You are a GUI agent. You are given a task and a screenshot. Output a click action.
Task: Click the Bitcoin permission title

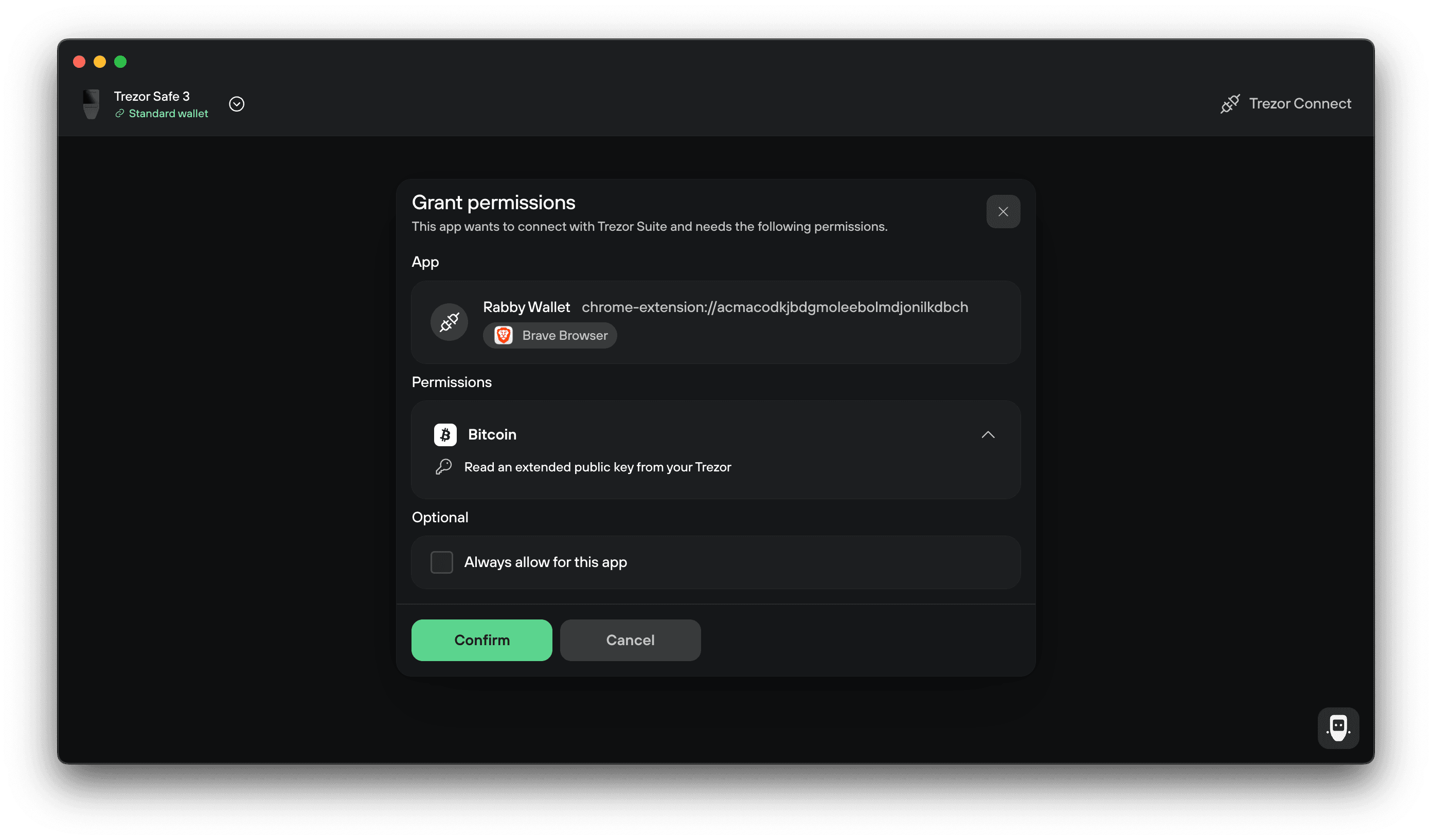click(492, 434)
